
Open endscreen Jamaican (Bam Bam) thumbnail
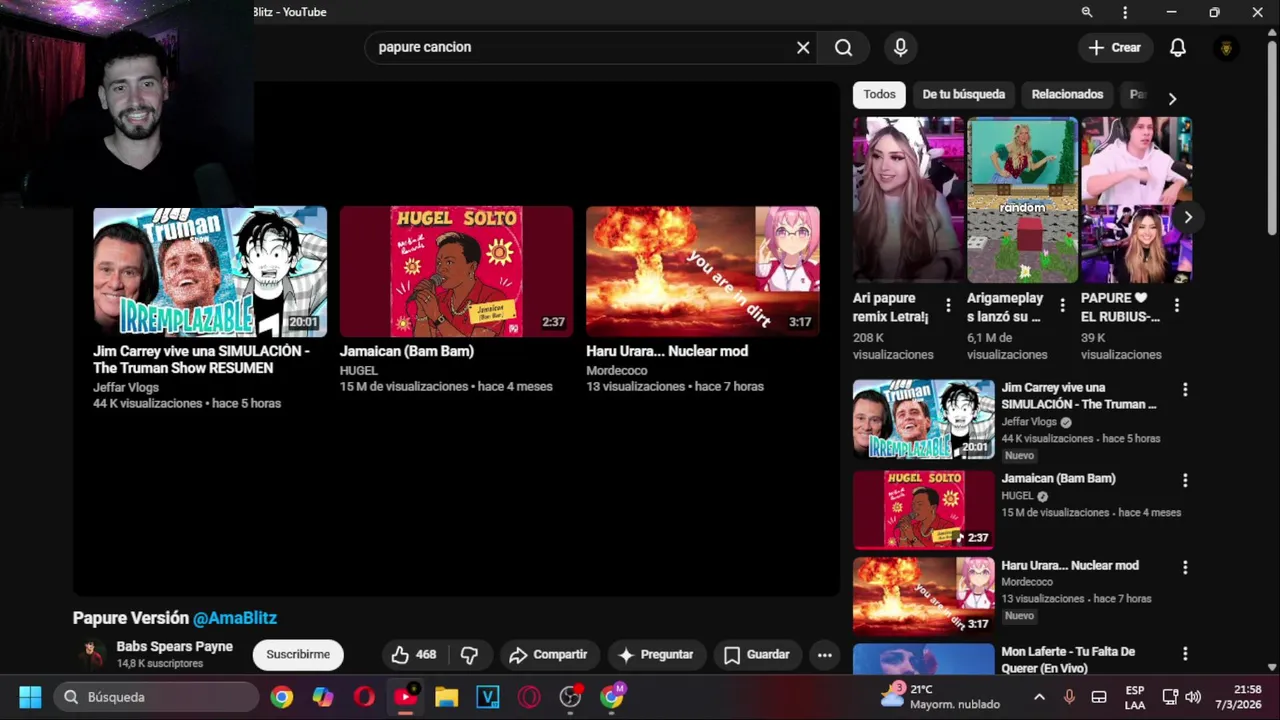(456, 271)
